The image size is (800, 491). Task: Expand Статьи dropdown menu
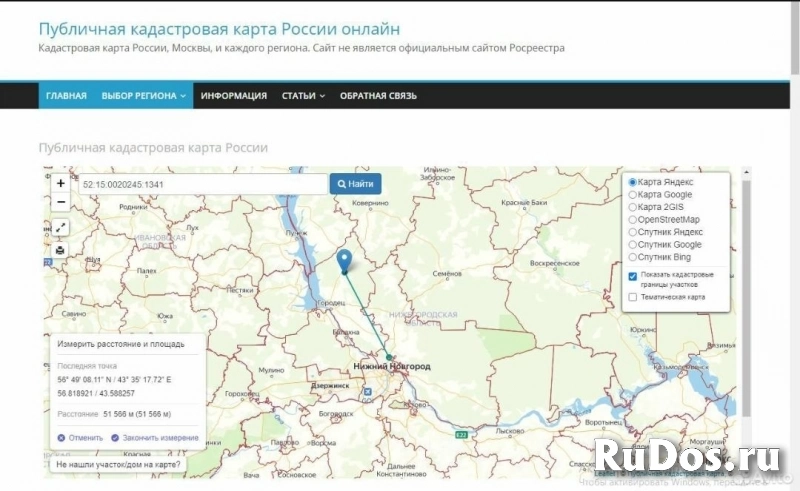tap(303, 95)
